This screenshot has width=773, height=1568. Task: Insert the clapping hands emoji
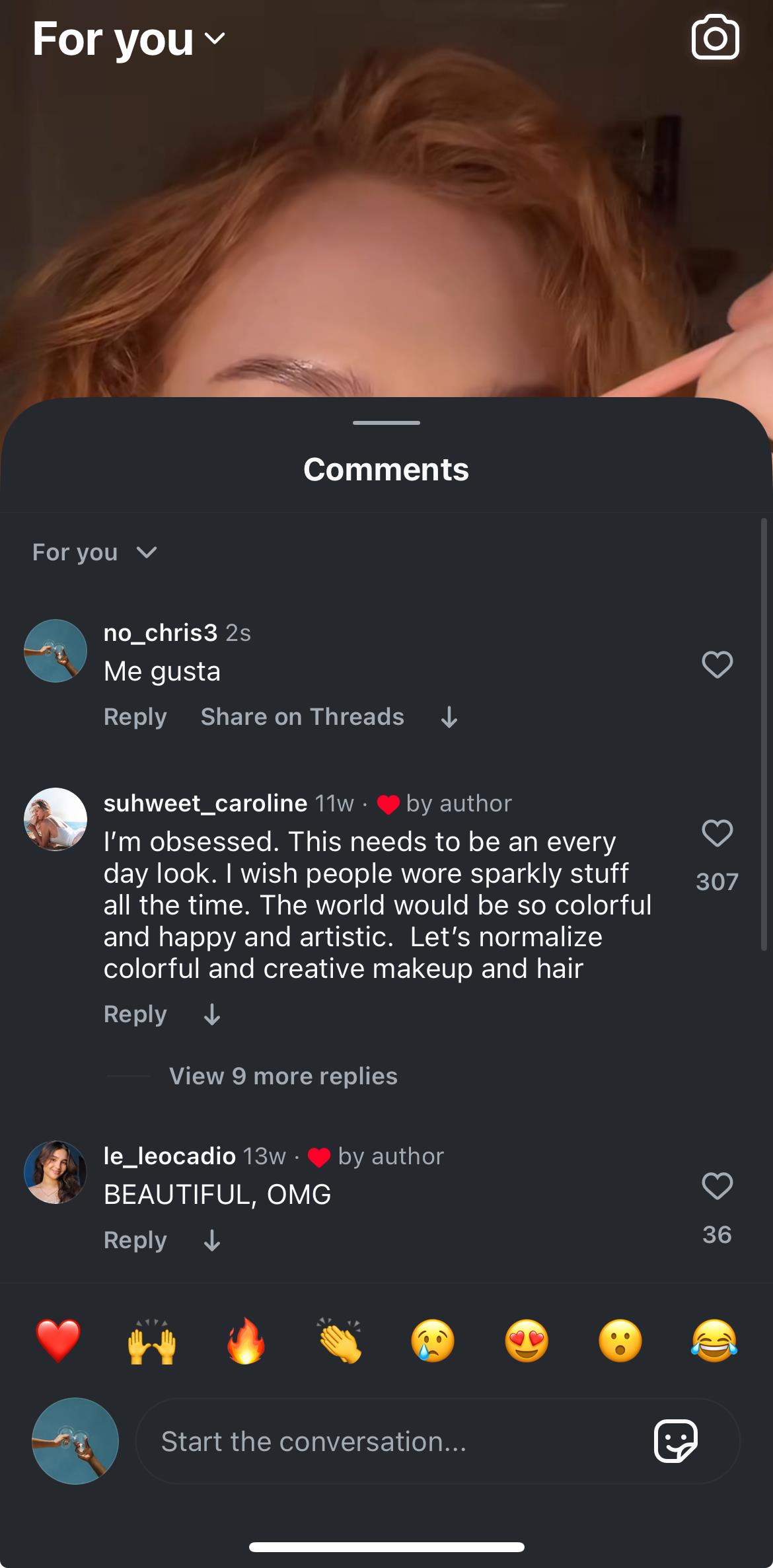340,1341
